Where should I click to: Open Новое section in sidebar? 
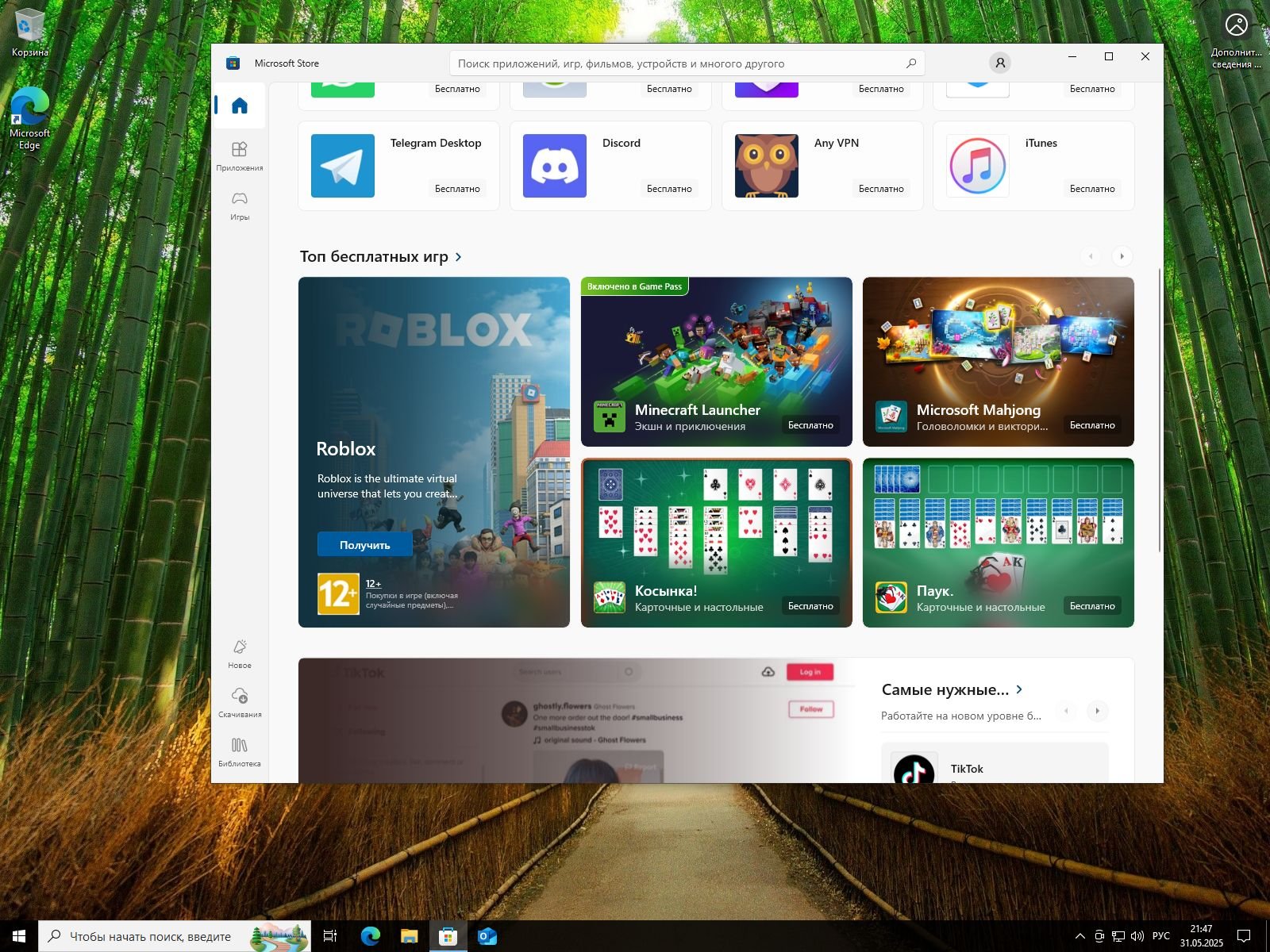pyautogui.click(x=240, y=654)
